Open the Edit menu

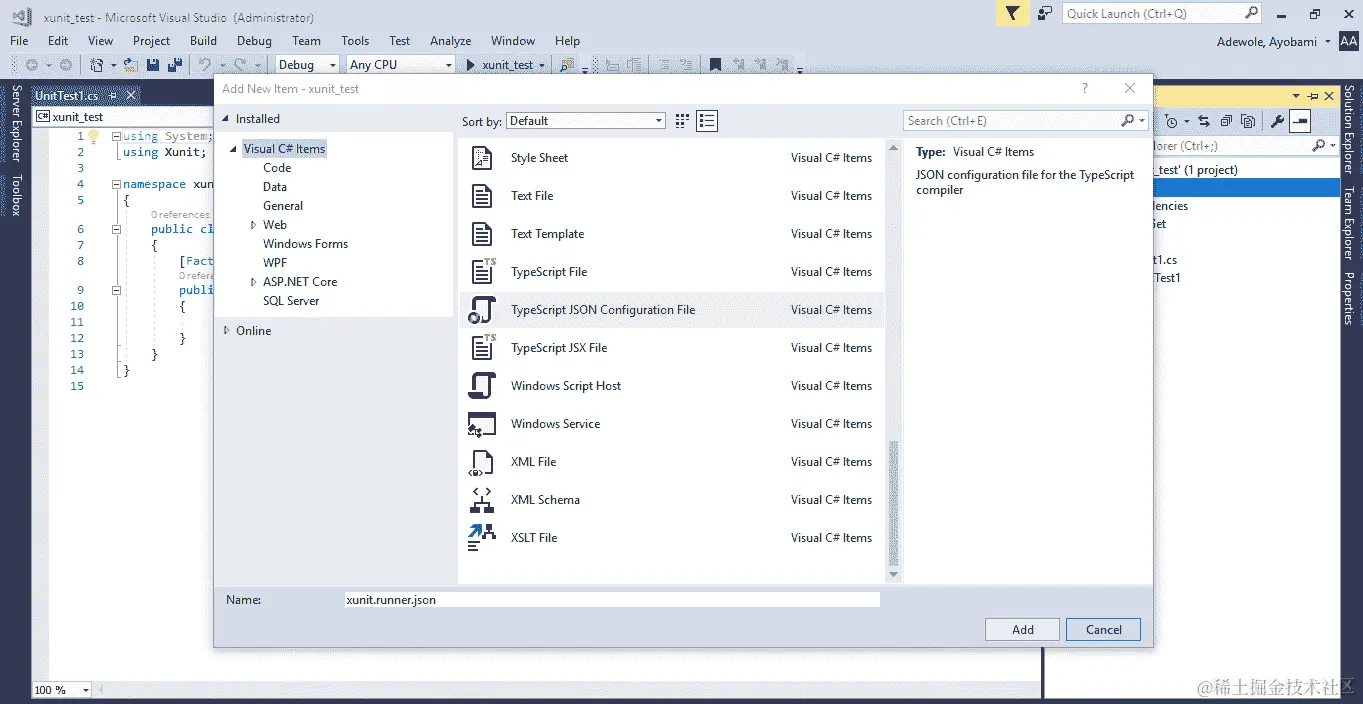click(x=58, y=41)
